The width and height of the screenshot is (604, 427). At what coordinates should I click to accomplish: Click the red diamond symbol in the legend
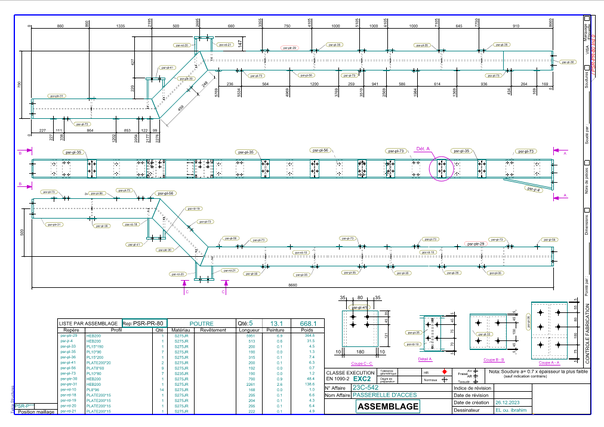pos(444,372)
